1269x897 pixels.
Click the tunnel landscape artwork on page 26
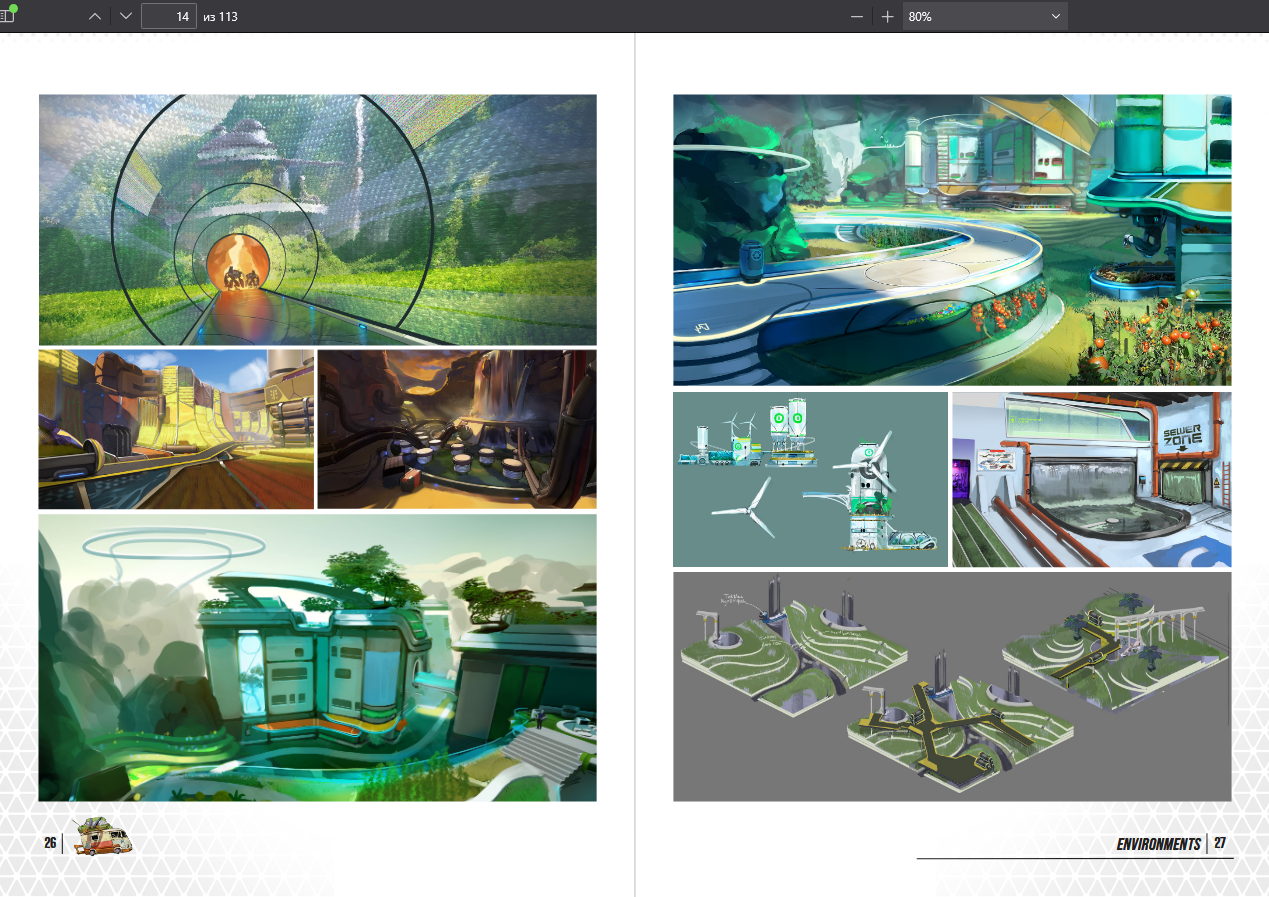[x=317, y=220]
